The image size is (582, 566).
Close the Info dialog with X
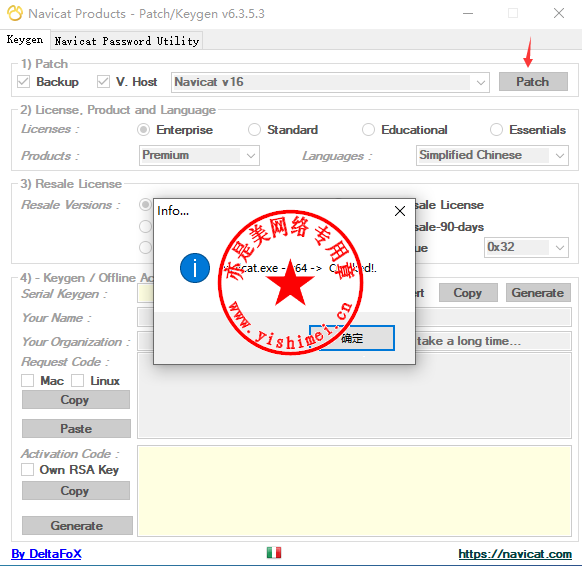(x=400, y=211)
